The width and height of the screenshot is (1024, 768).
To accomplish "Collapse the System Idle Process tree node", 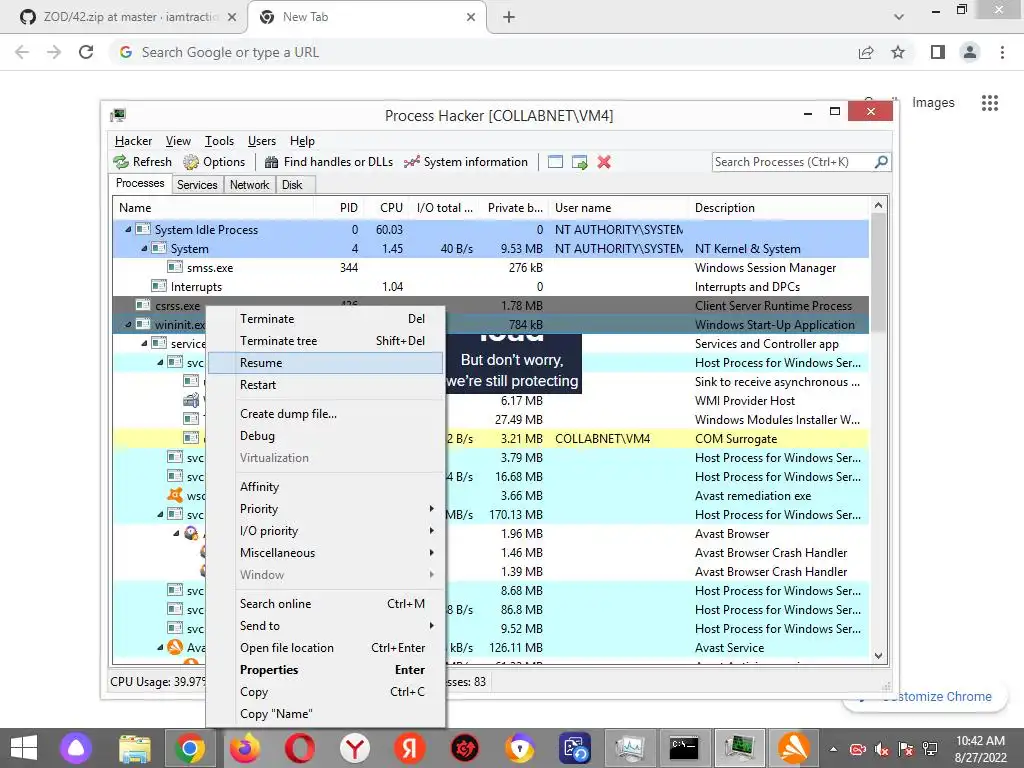I will pos(128,229).
